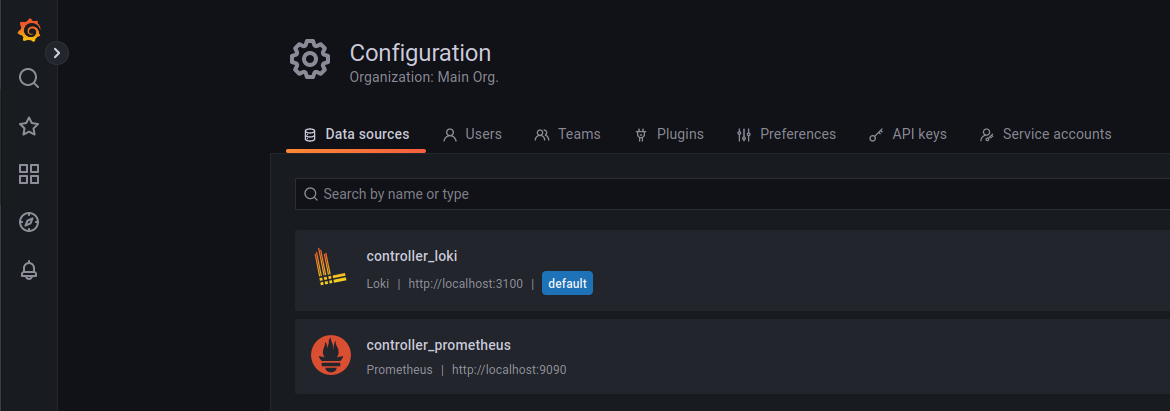Open Starred dashboards star icon
The width and height of the screenshot is (1170, 411).
[x=28, y=126]
